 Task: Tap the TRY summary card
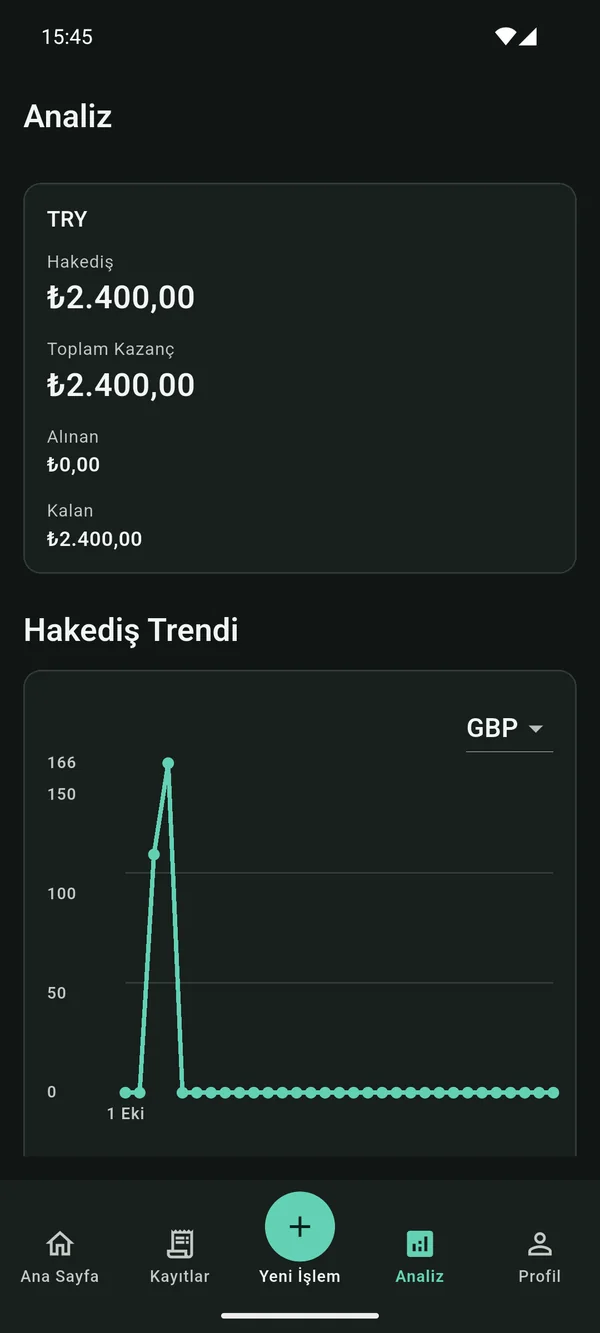click(300, 378)
